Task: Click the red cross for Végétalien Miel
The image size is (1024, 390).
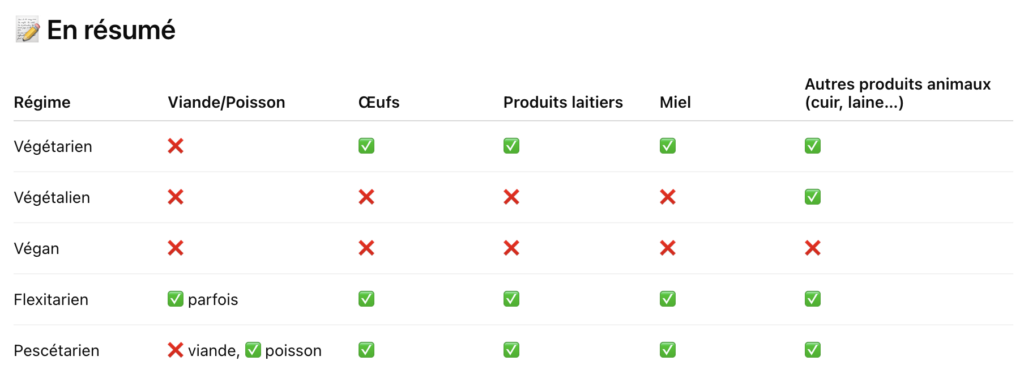Action: [x=667, y=197]
